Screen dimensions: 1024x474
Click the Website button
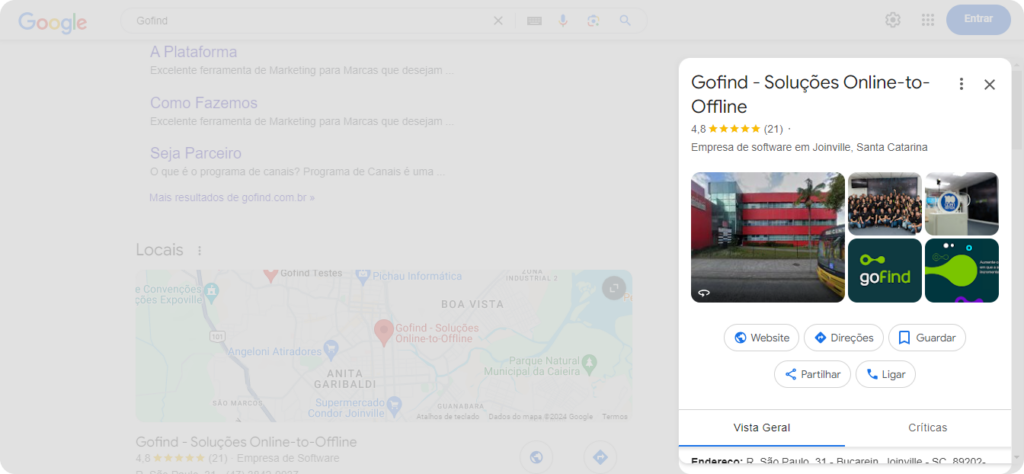click(761, 338)
